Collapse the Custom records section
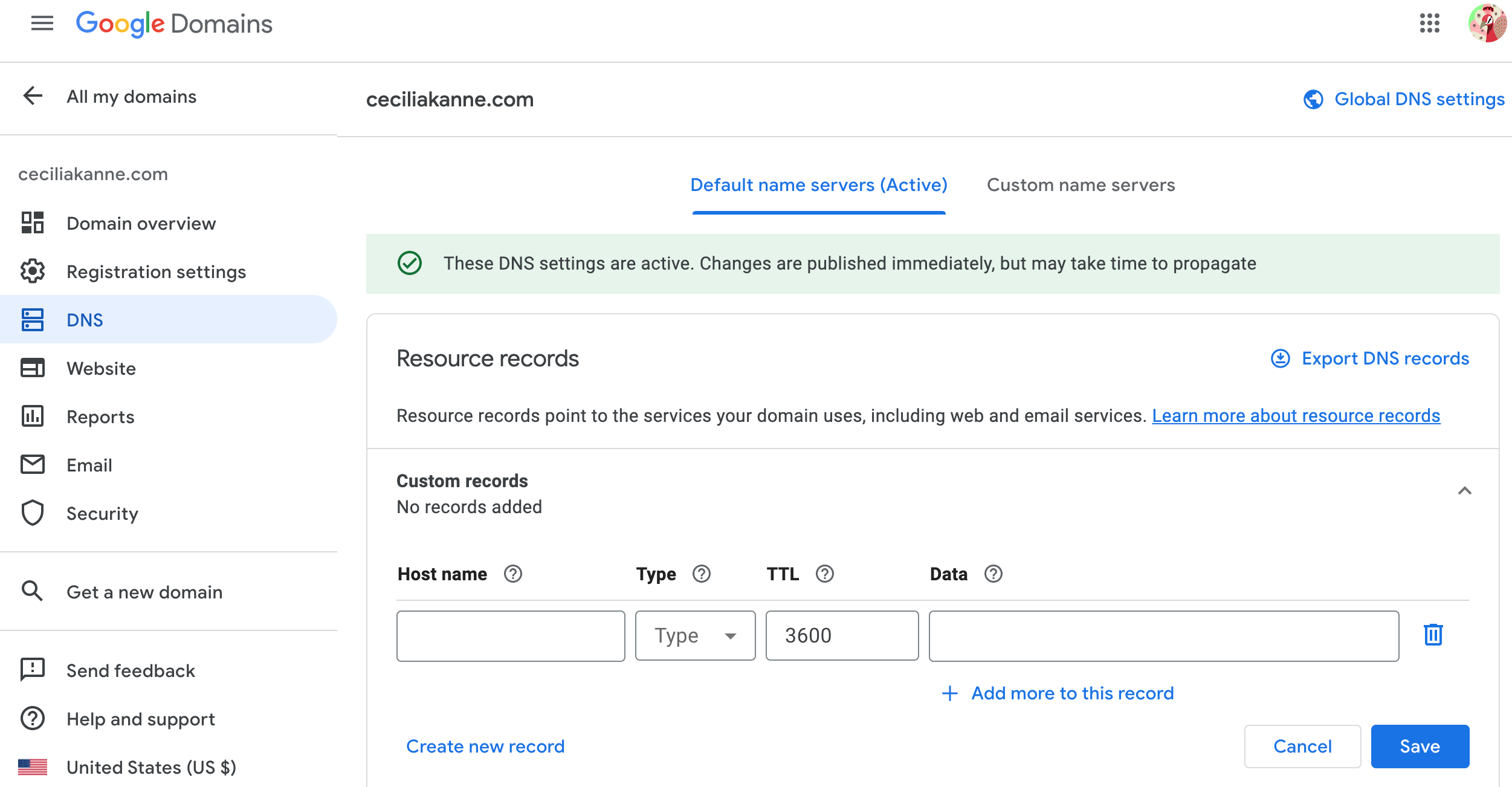Viewport: 1512px width, 787px height. (1464, 491)
